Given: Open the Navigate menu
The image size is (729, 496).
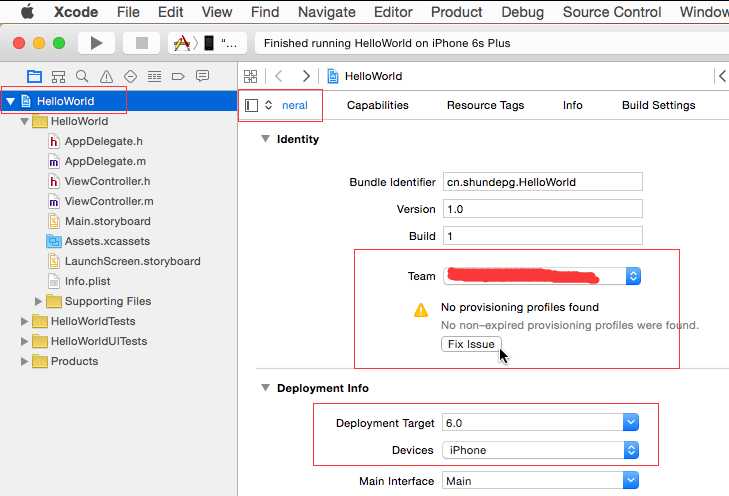Looking at the screenshot, I should coord(326,12).
